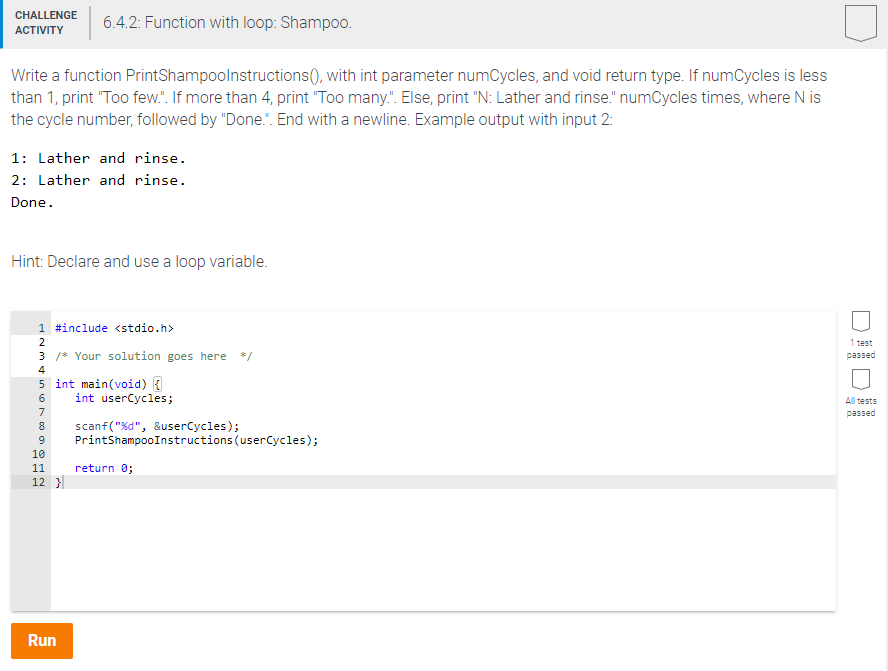The height and width of the screenshot is (671, 888).
Task: Select the CHALLENGE ACTIVITY label
Action: point(46,21)
